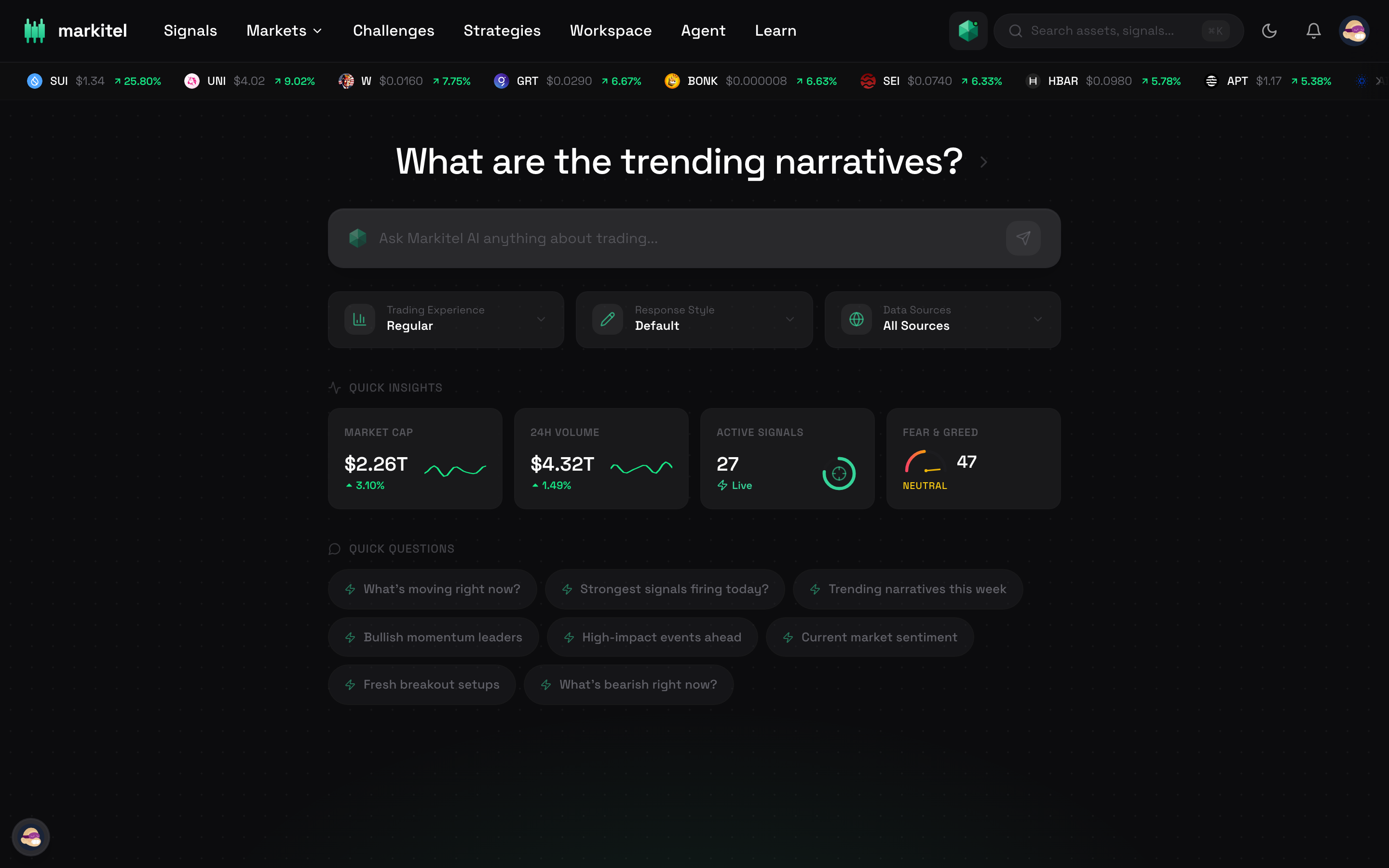Viewport: 1389px width, 868px height.
Task: Click the UNI coin icon in ticker
Action: pos(191,81)
